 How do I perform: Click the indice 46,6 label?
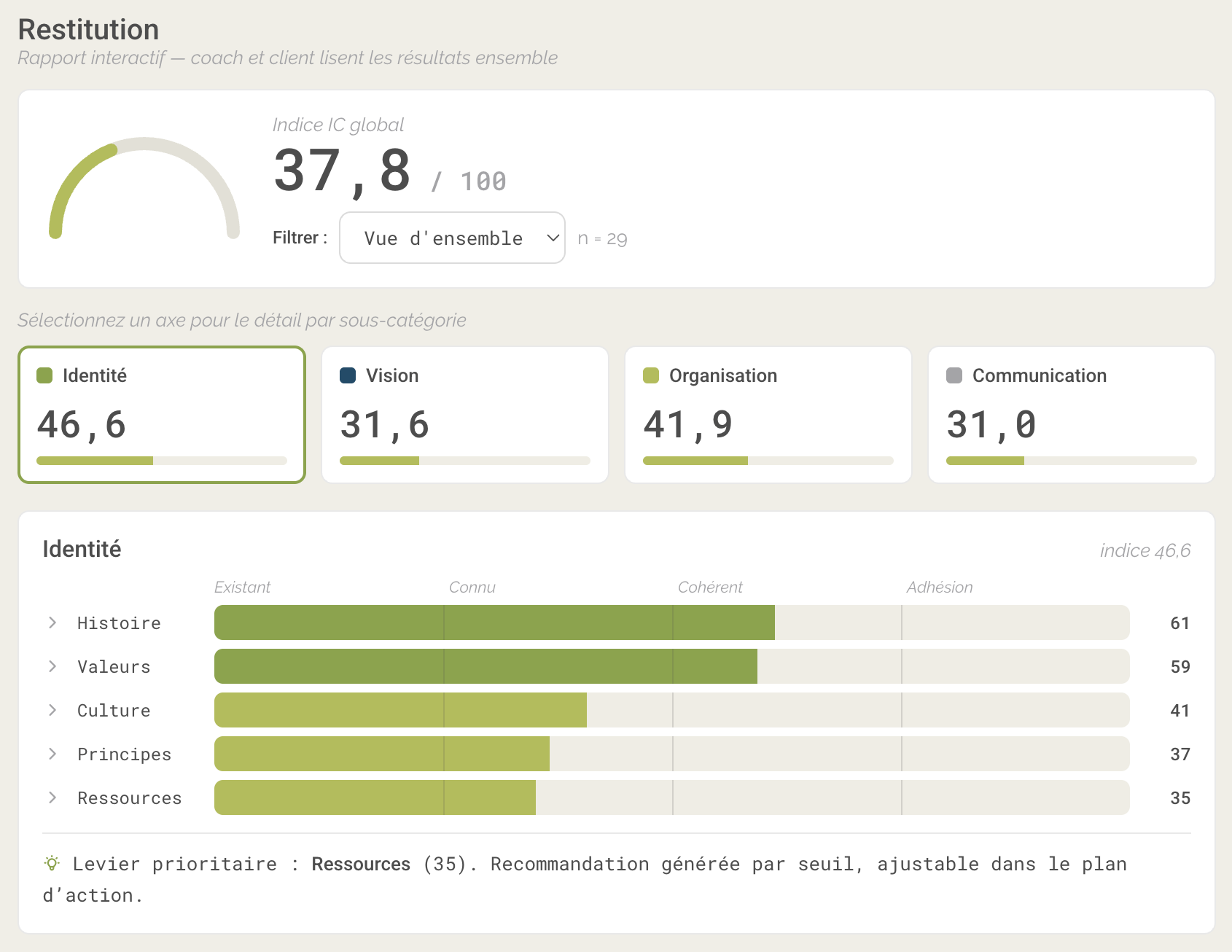(x=1145, y=550)
